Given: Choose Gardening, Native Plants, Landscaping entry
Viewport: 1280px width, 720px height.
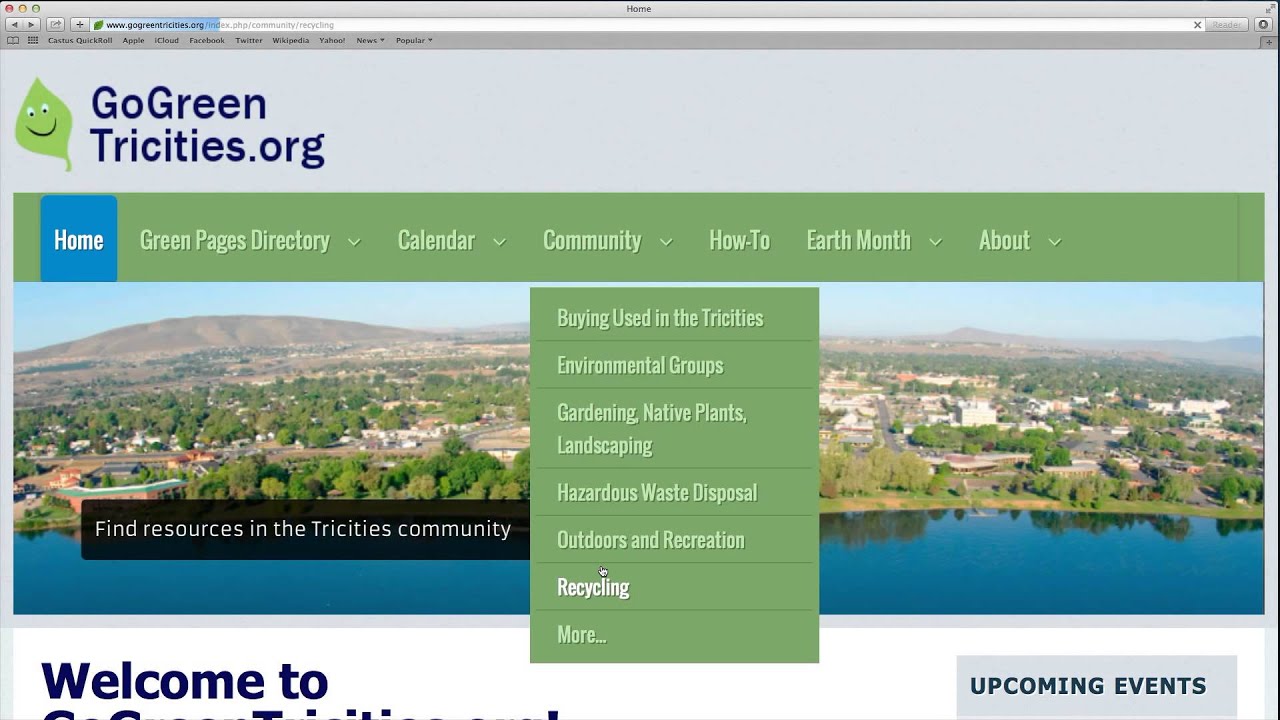Looking at the screenshot, I should click(674, 428).
